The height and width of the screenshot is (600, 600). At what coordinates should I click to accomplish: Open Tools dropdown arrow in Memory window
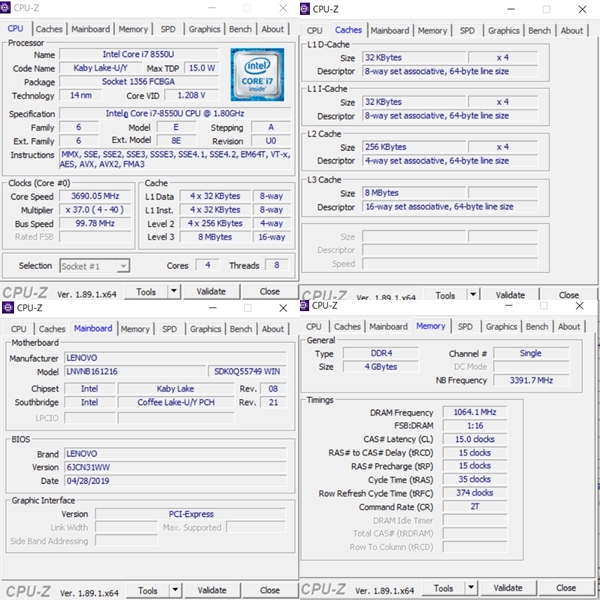tap(471, 587)
